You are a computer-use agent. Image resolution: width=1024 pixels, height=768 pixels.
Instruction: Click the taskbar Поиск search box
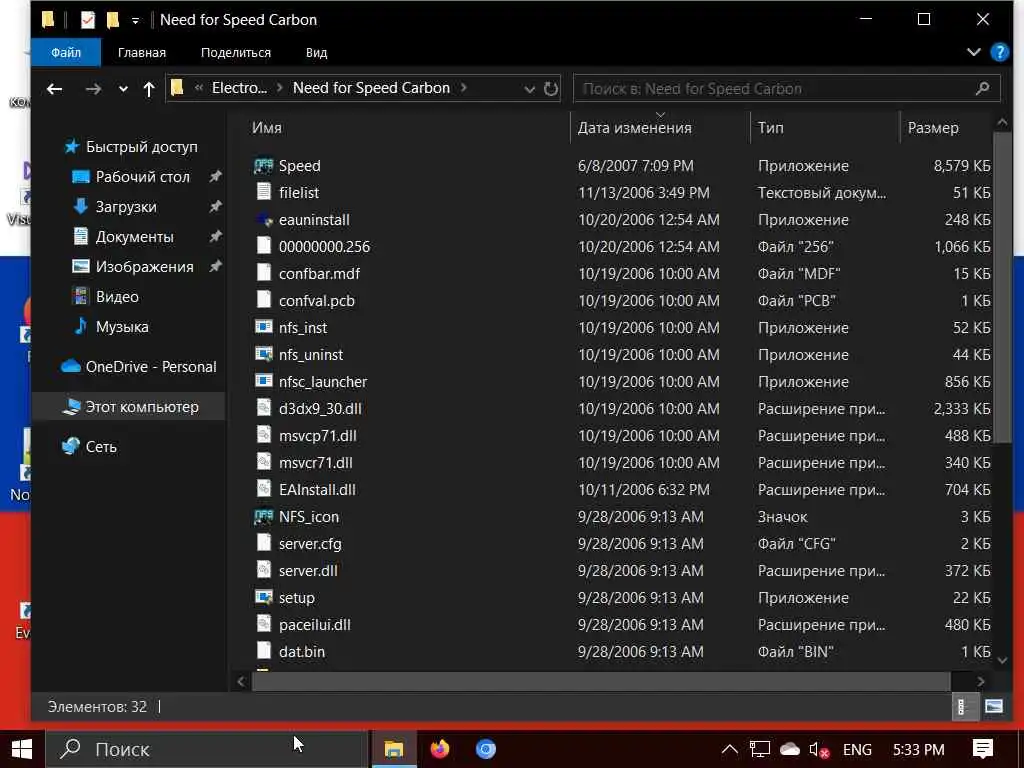click(x=207, y=749)
